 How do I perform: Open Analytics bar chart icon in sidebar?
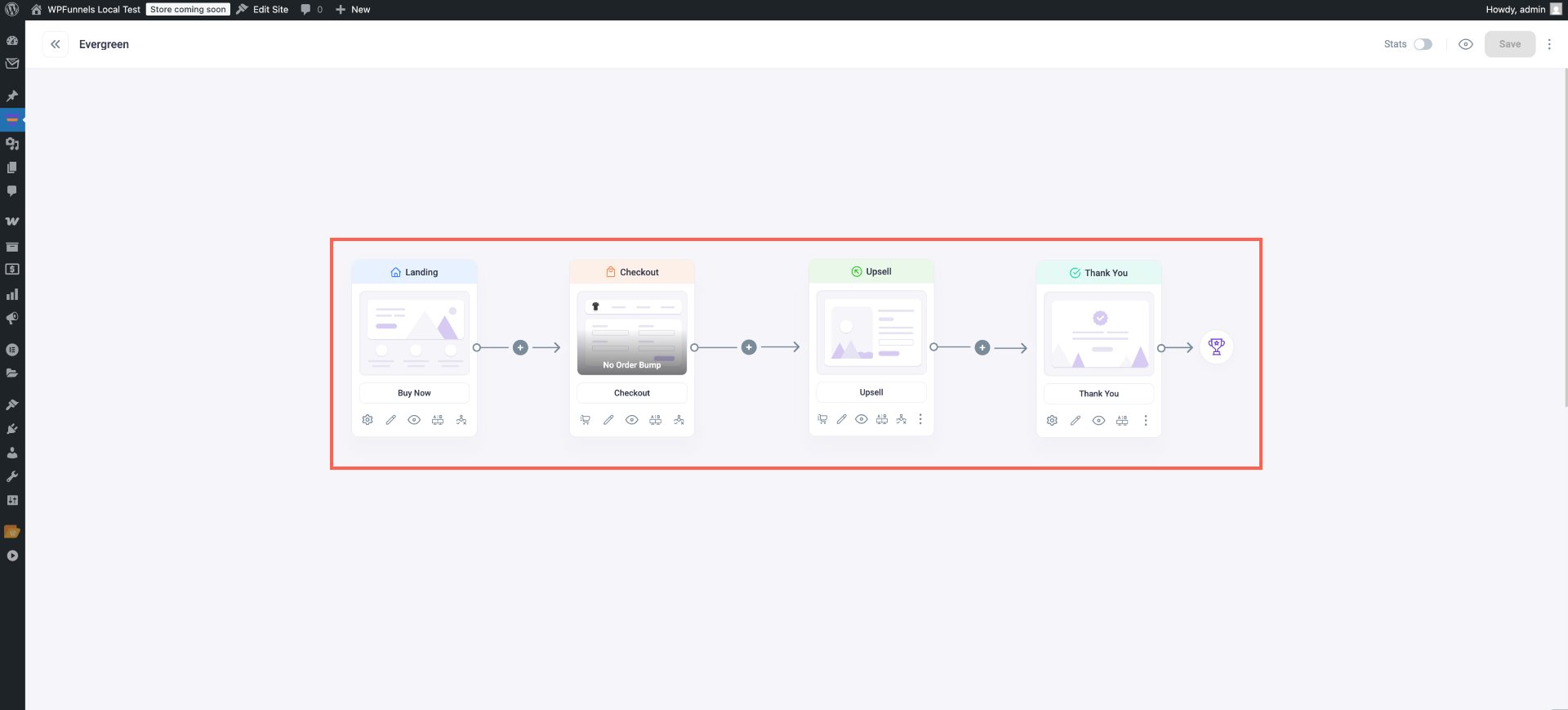click(12, 294)
